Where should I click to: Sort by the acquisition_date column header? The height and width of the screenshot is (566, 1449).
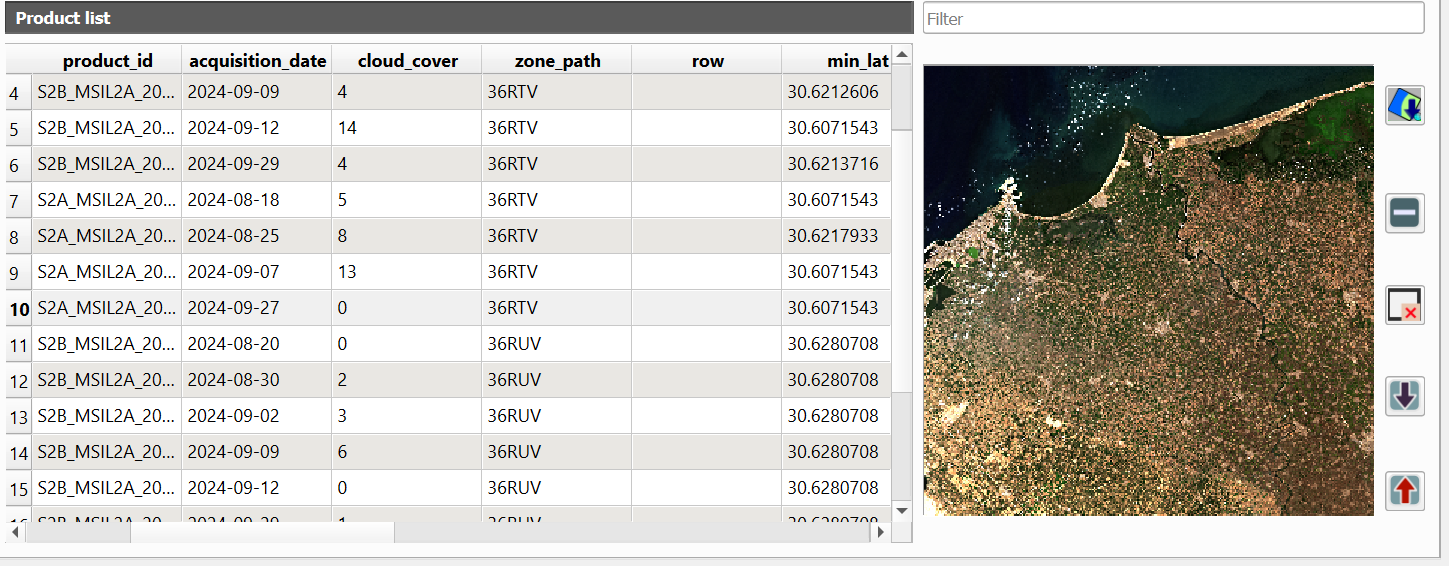257,61
